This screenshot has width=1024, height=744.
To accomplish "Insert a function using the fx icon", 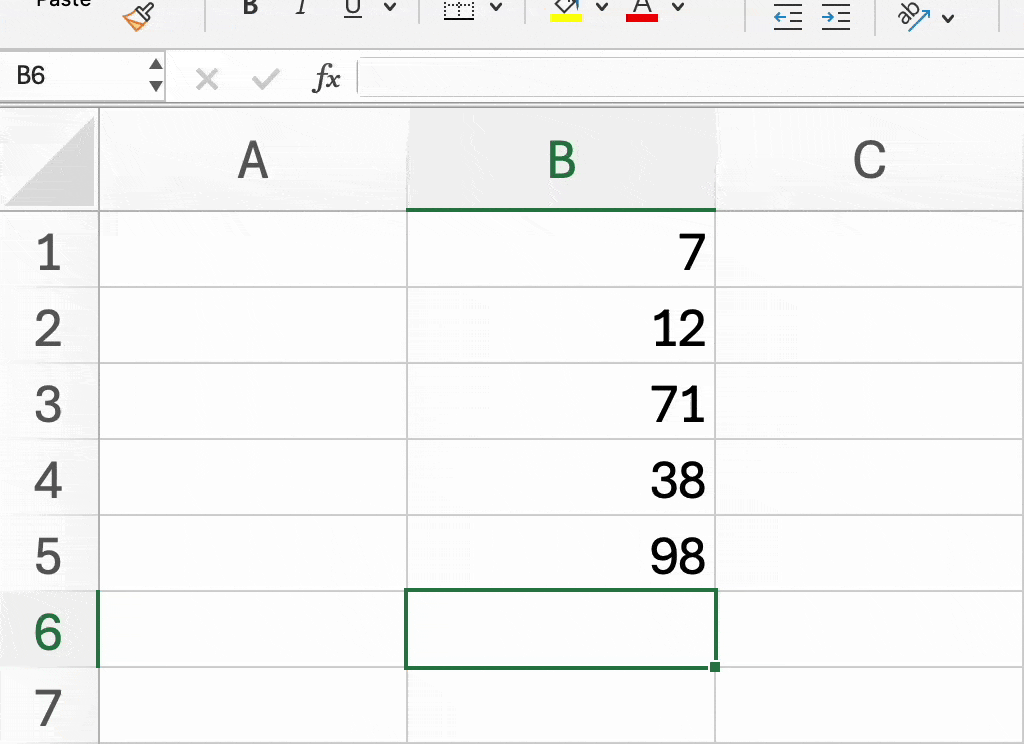I will click(327, 78).
